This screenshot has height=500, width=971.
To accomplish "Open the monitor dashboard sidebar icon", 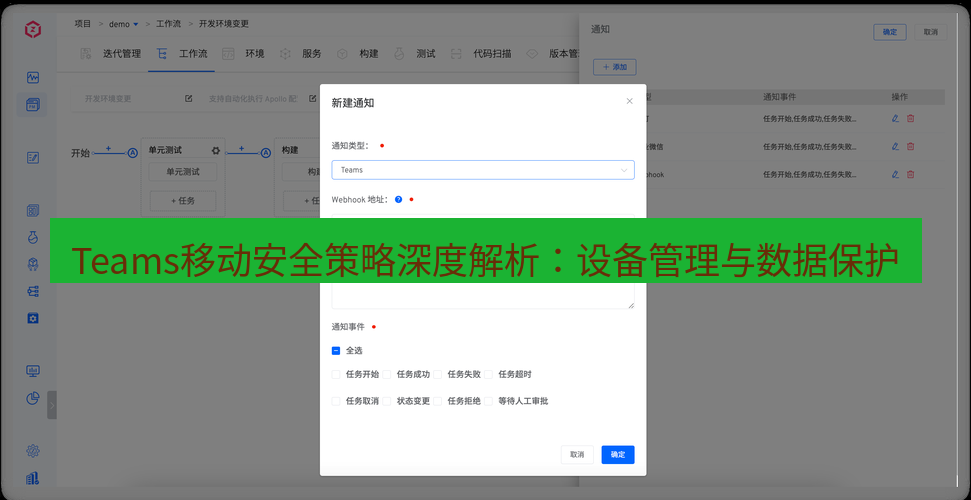I will (x=33, y=371).
